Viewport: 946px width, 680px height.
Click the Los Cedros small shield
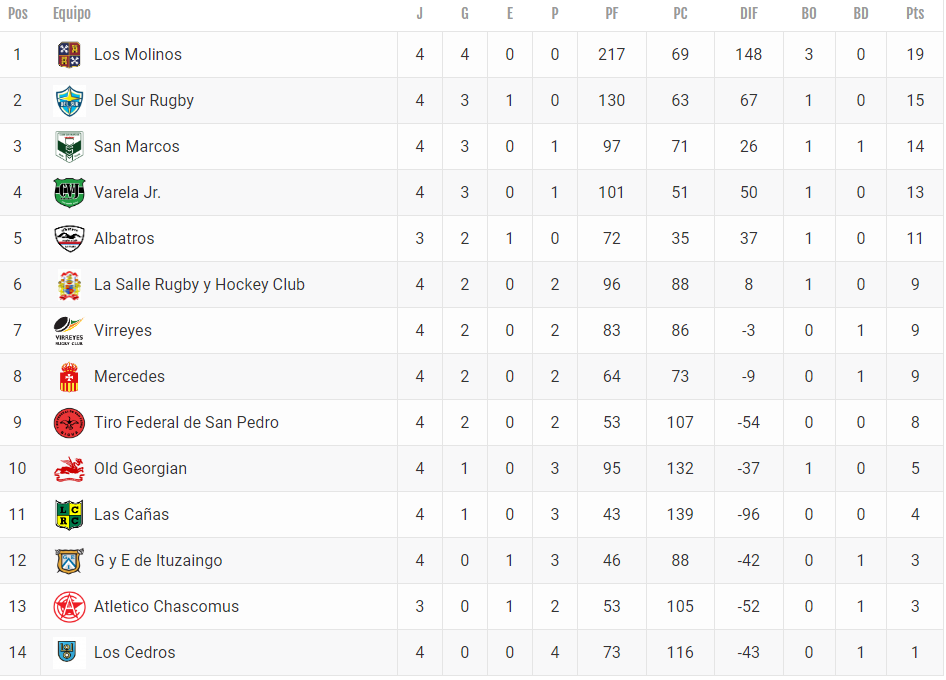click(x=67, y=651)
